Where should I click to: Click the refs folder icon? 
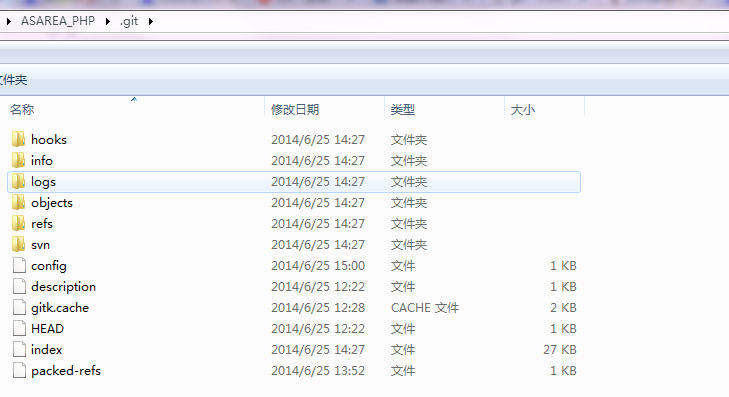coord(19,223)
